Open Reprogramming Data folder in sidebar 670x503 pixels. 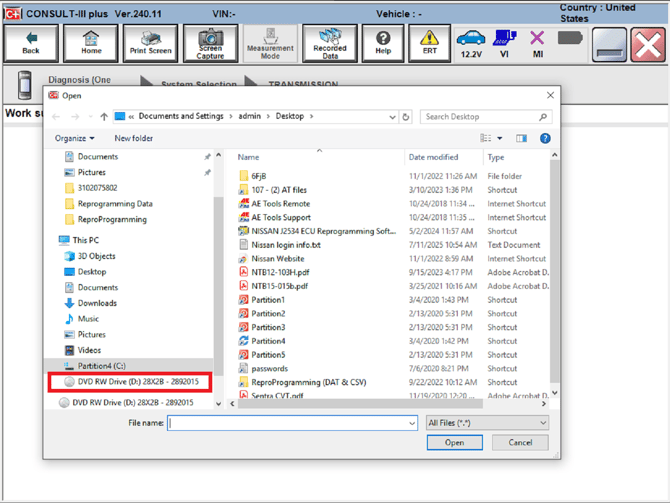(x=109, y=204)
